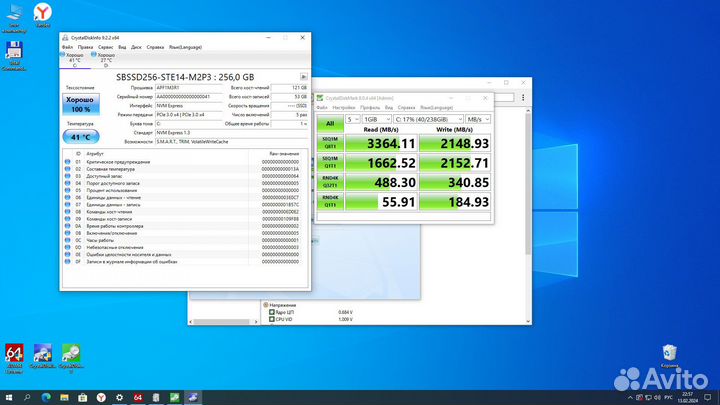Open the Настройки menu in CrystalDiskMark

click(343, 107)
